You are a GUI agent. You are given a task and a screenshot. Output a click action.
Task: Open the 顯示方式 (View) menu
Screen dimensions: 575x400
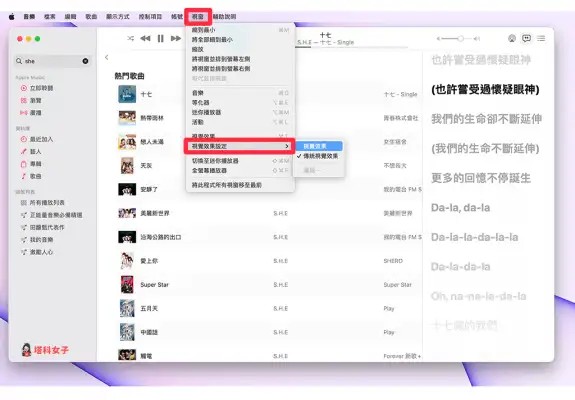[x=118, y=17]
